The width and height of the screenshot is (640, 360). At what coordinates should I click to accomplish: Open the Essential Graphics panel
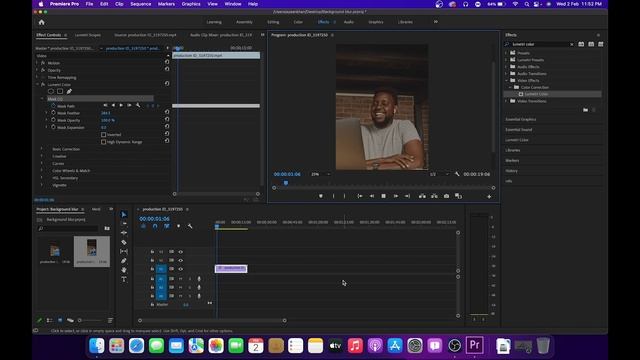521,119
